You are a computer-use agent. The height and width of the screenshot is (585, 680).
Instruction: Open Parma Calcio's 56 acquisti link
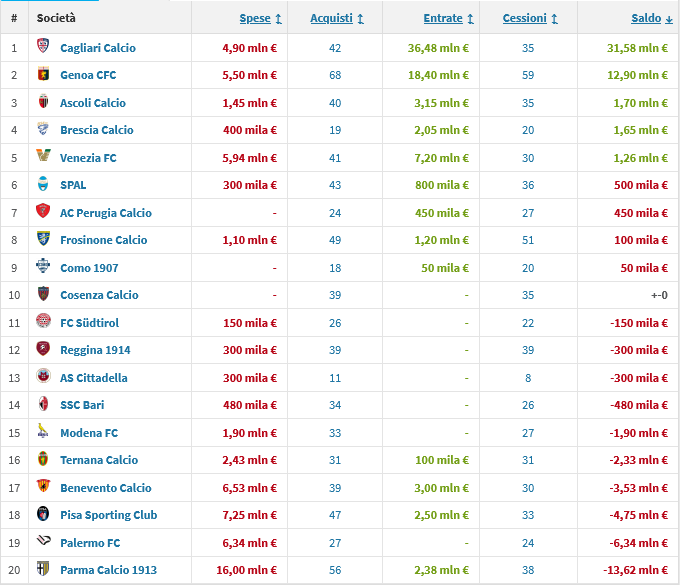pos(335,570)
